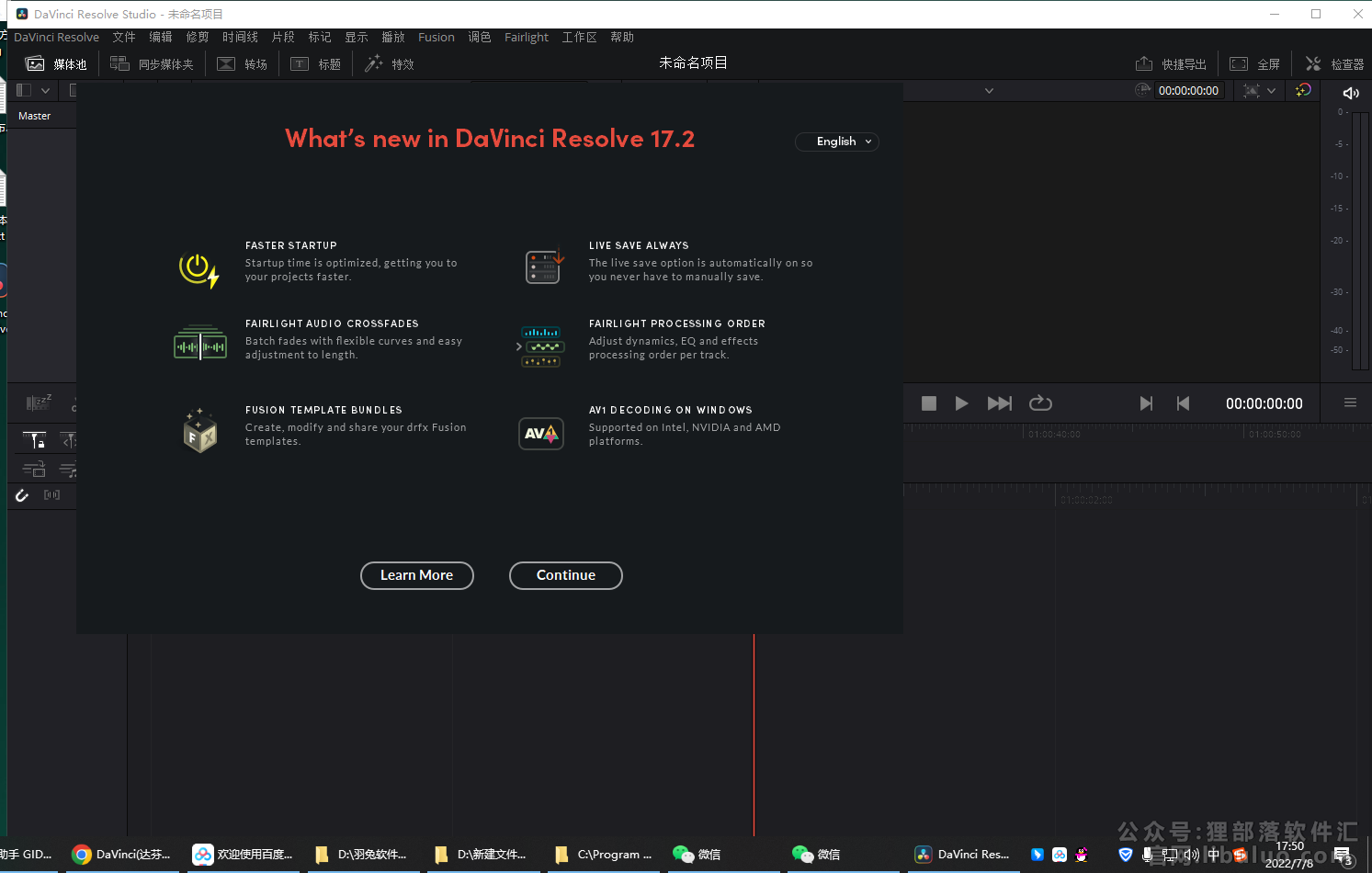Open the 显示 View menu
1372x873 pixels.
coord(357,37)
